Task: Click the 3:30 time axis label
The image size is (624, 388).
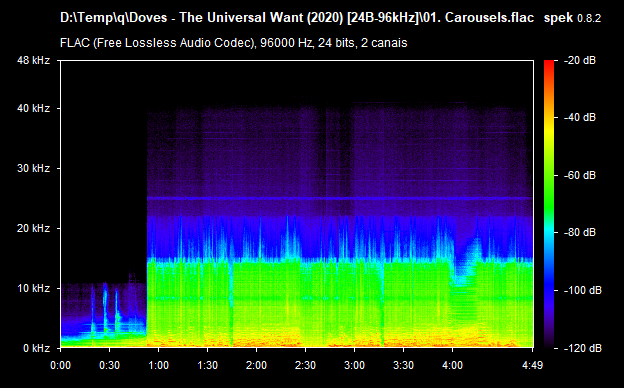Action: click(403, 365)
